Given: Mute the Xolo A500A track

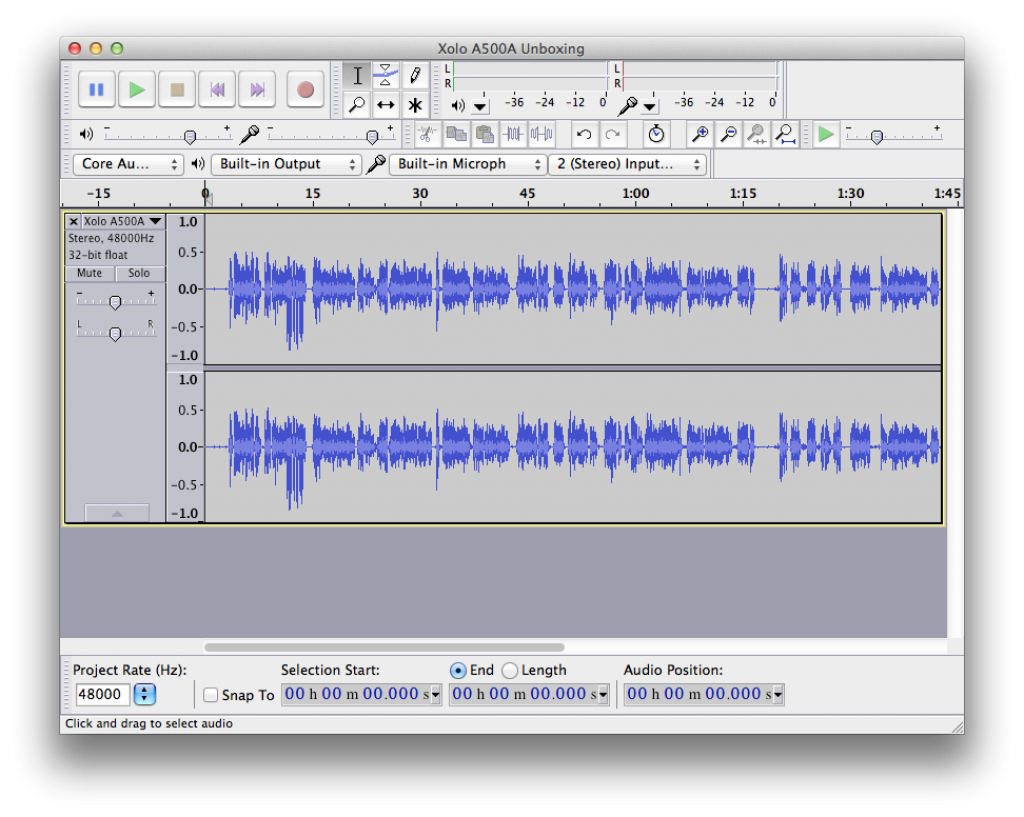Looking at the screenshot, I should coord(90,273).
